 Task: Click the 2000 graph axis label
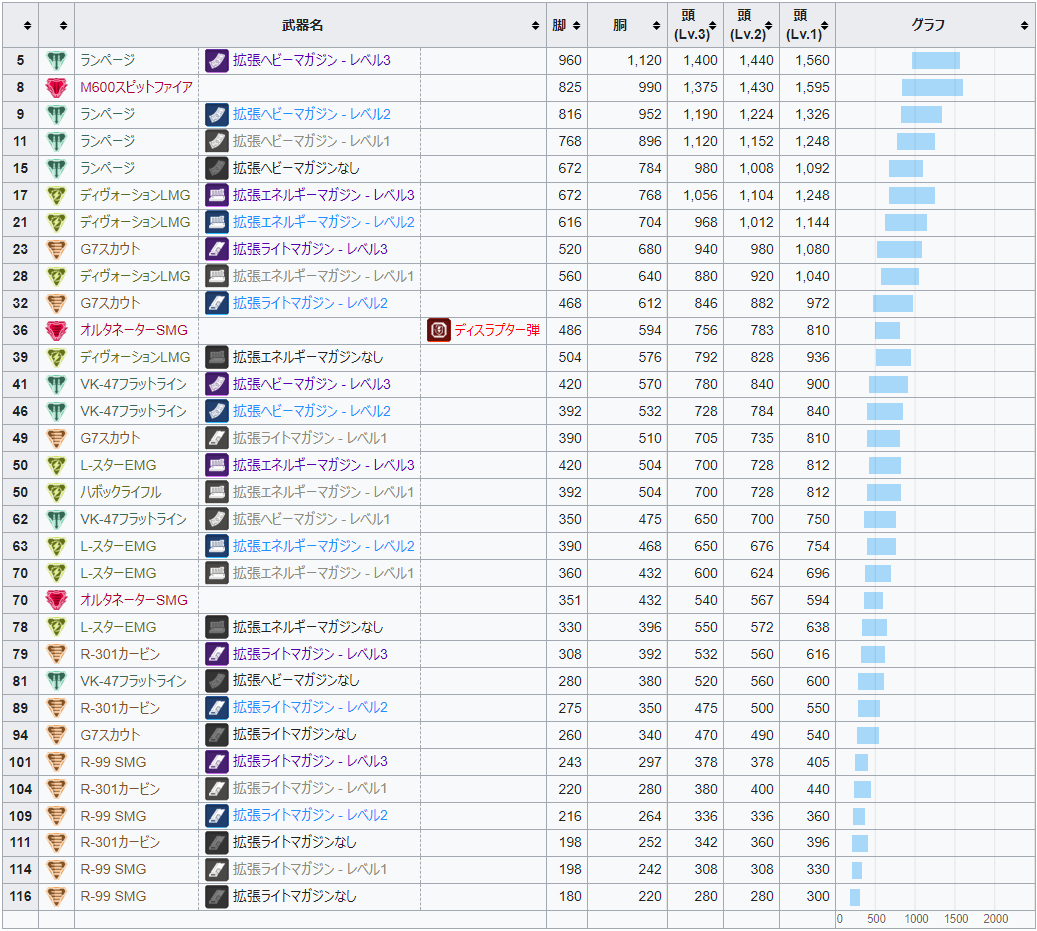995,919
